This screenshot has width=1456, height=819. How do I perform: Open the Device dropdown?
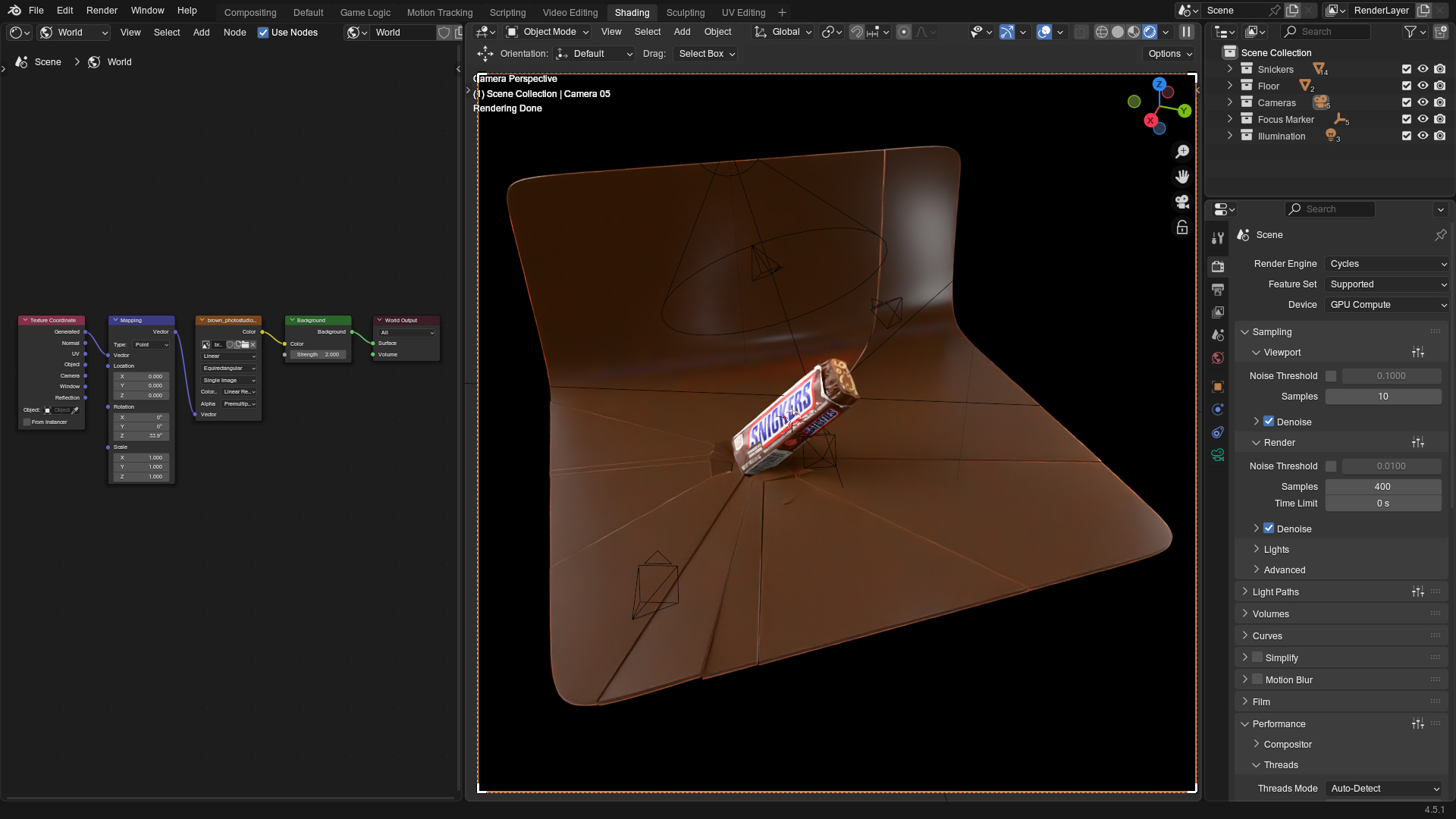click(x=1388, y=305)
